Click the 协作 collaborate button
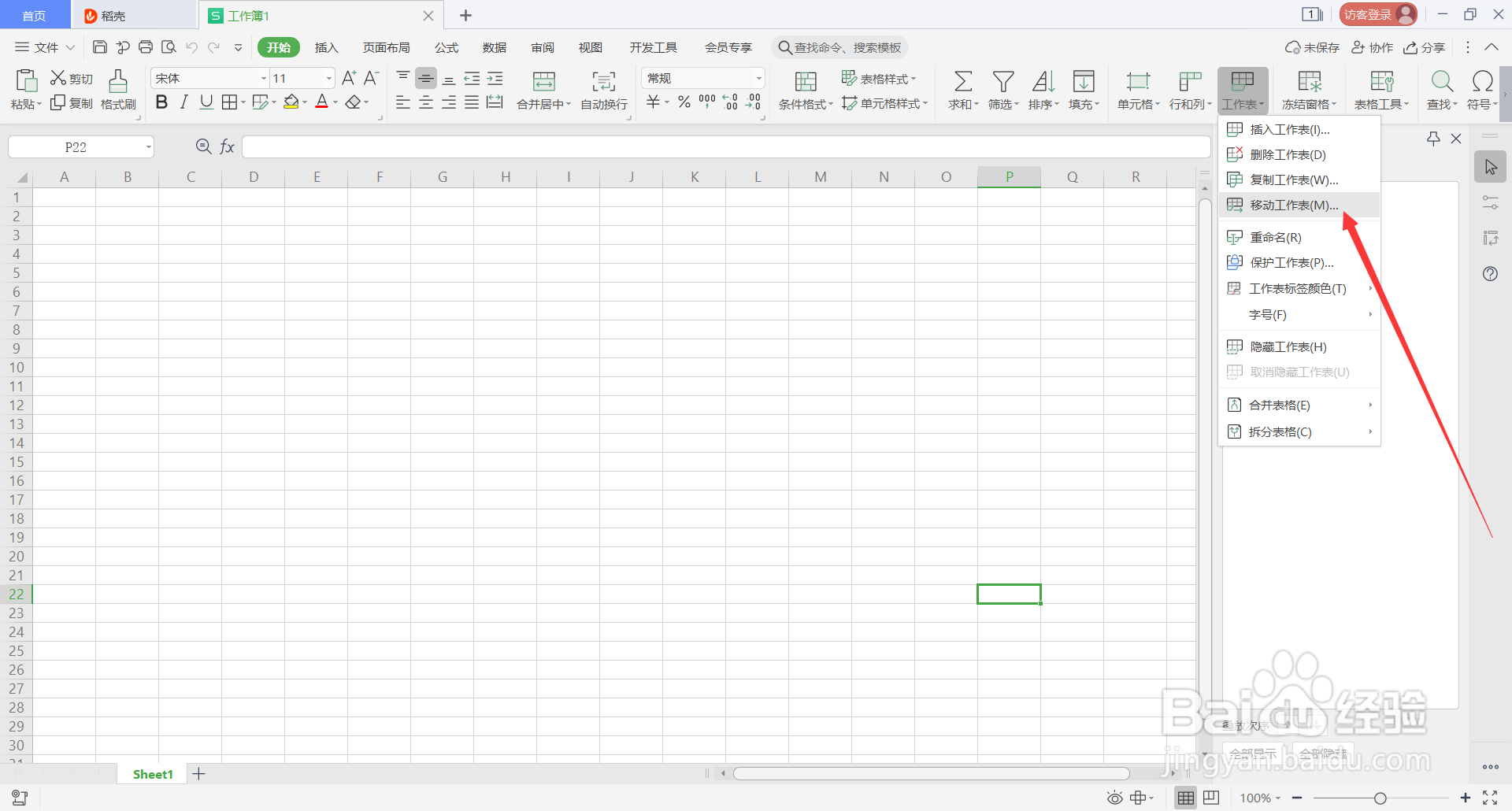Screen dimensions: 1512x811 1372,47
